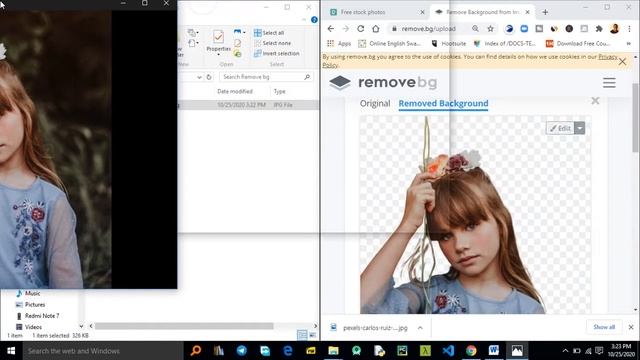Open dropdown arrow next to Edit
Screen dimensions: 640x360
coord(580,128)
